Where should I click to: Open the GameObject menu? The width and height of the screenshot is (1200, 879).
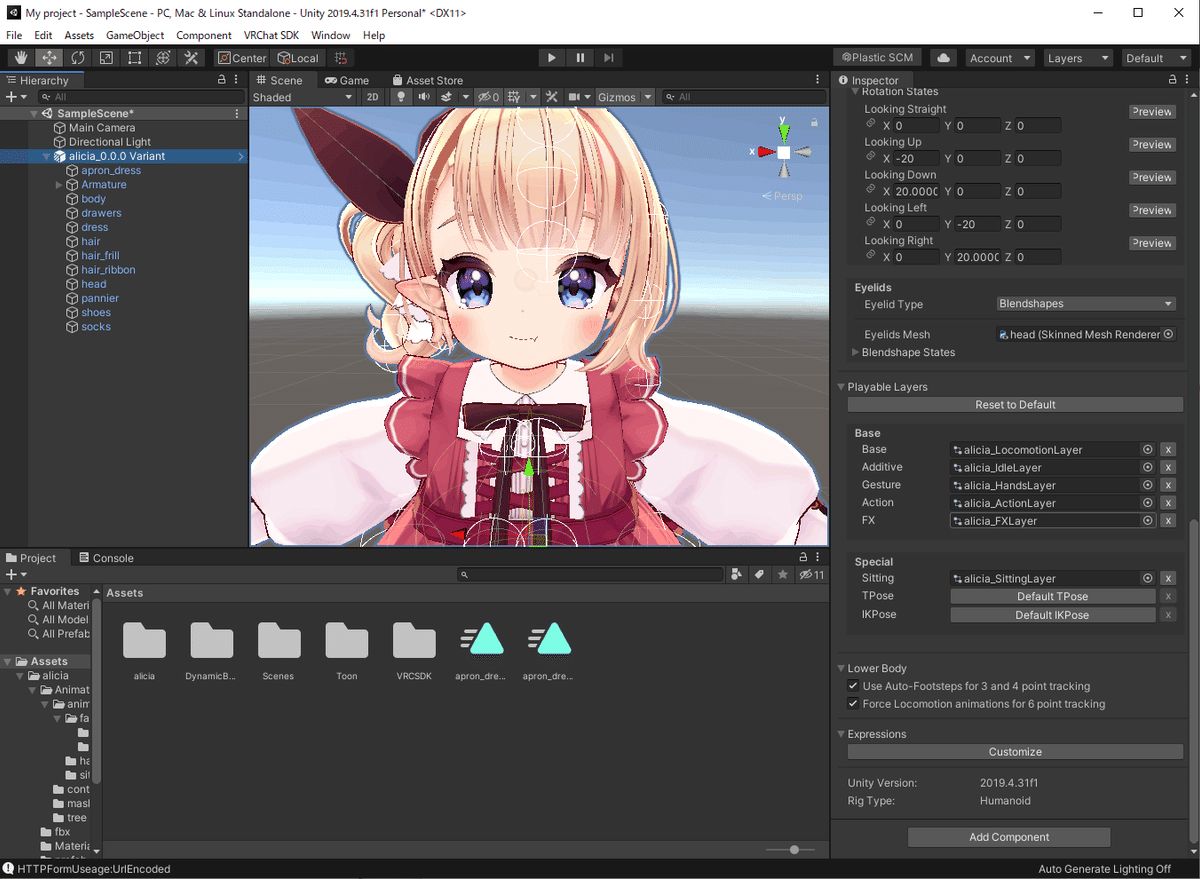point(135,35)
